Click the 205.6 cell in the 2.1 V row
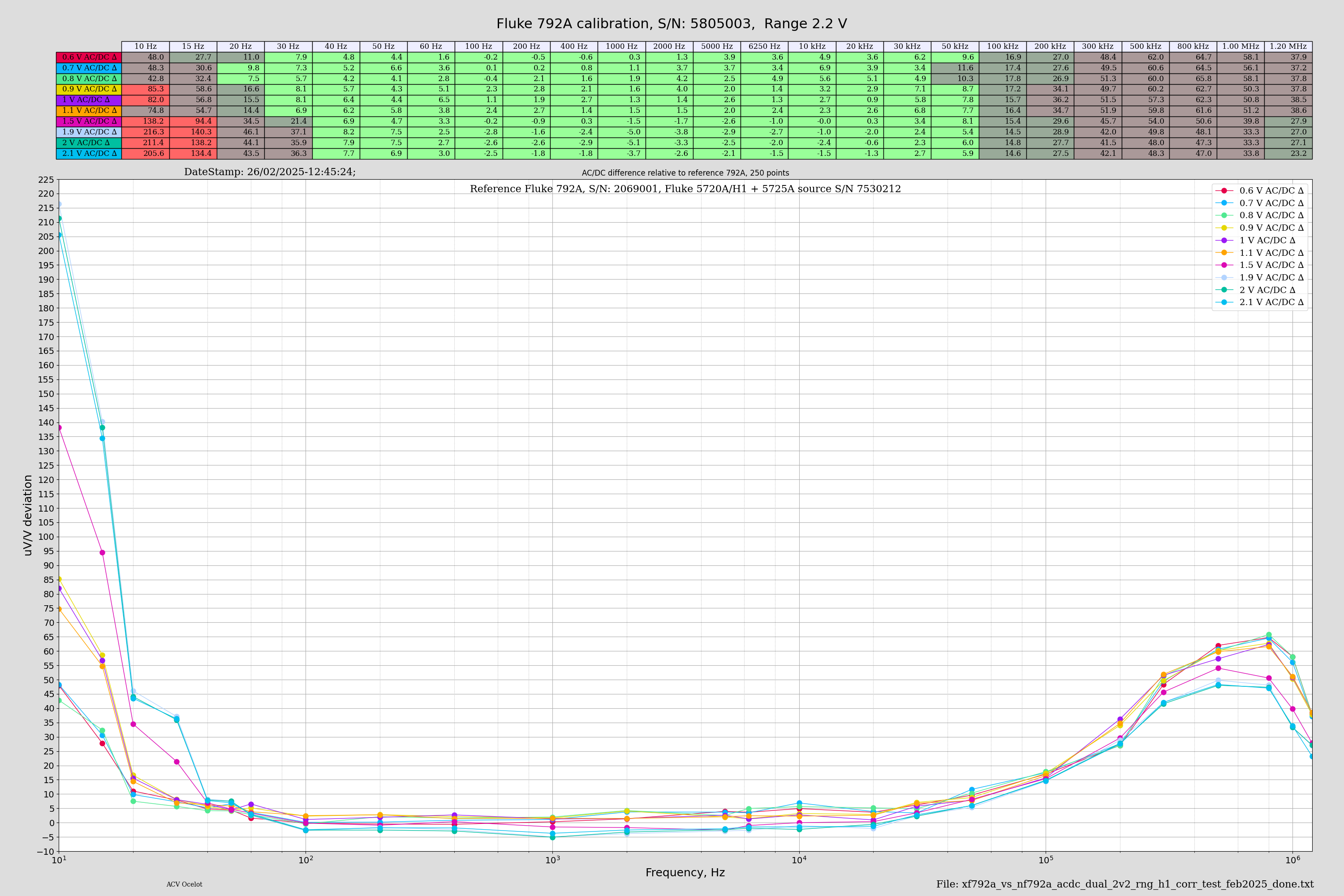 click(146, 154)
